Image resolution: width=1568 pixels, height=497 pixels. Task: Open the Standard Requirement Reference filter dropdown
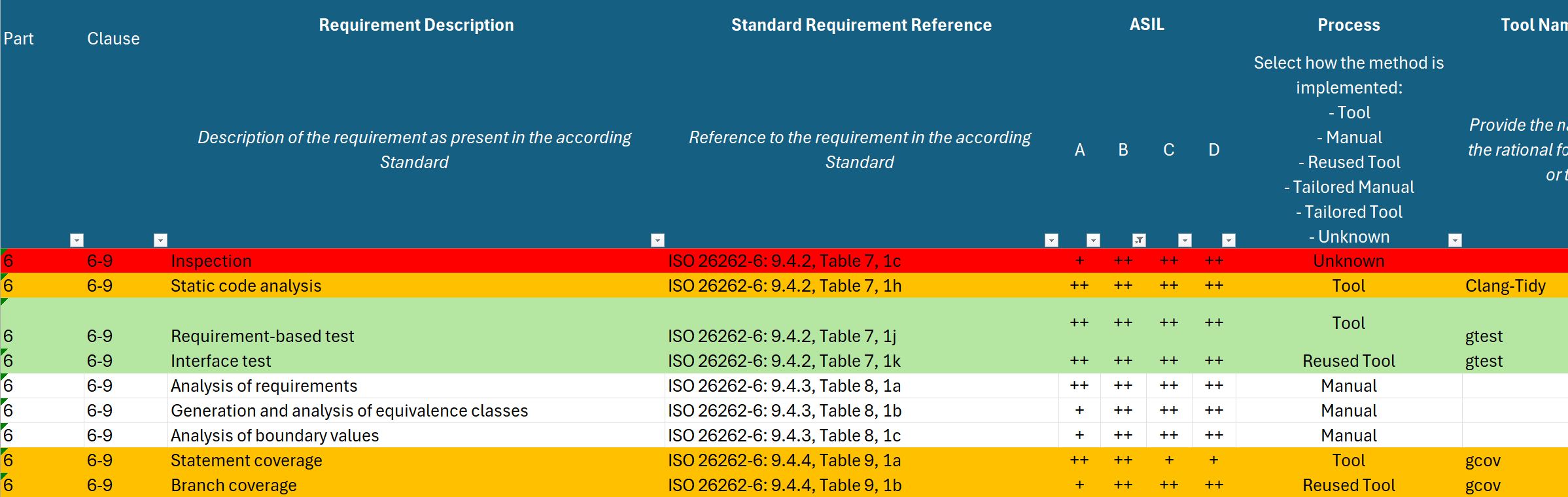tap(1051, 240)
